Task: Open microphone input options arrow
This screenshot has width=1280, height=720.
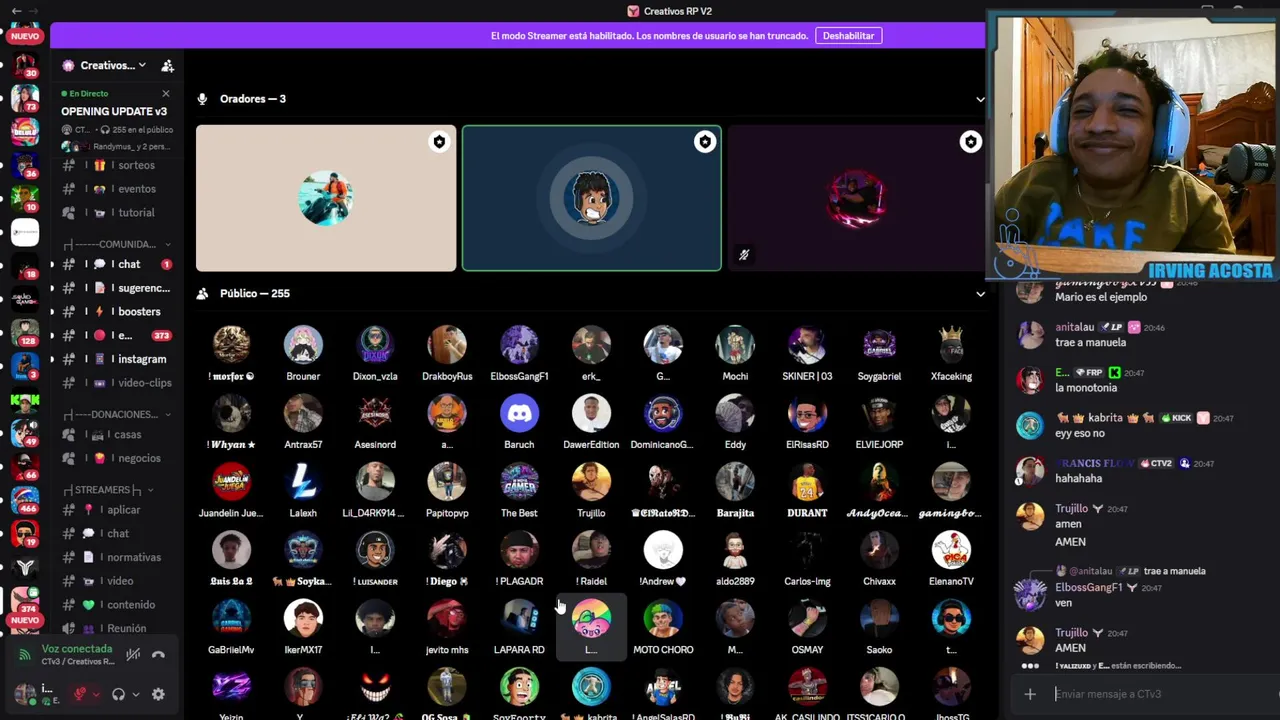Action: 96,694
